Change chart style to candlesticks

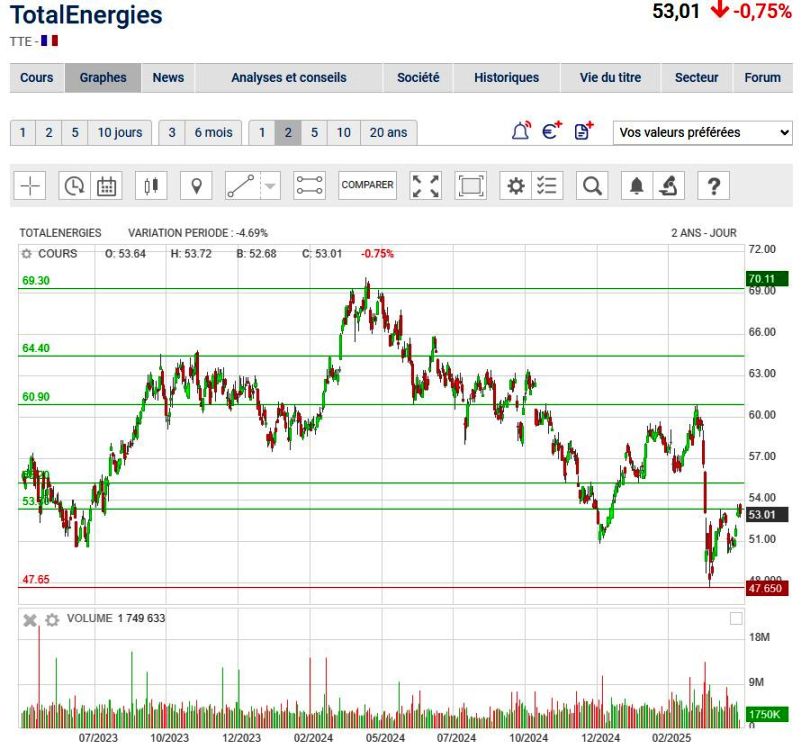point(151,185)
